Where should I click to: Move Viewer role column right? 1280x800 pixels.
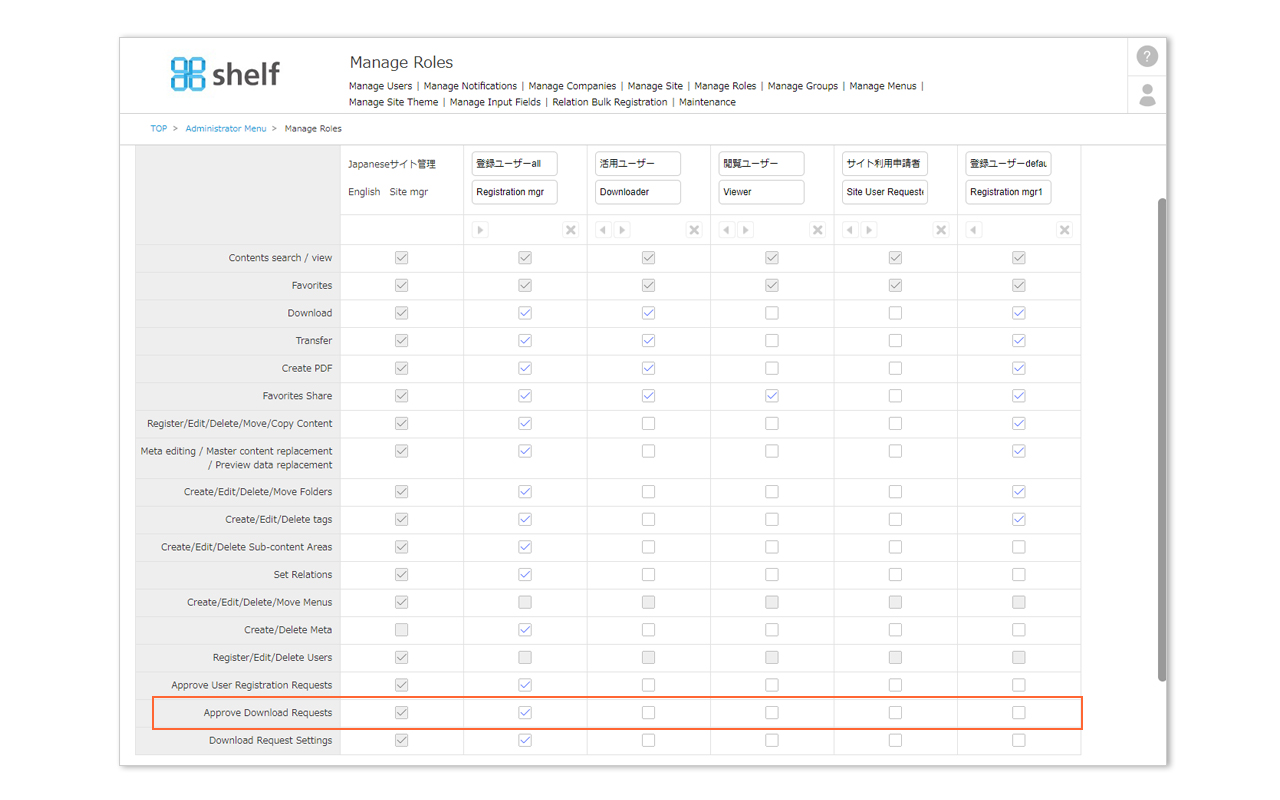click(x=746, y=230)
